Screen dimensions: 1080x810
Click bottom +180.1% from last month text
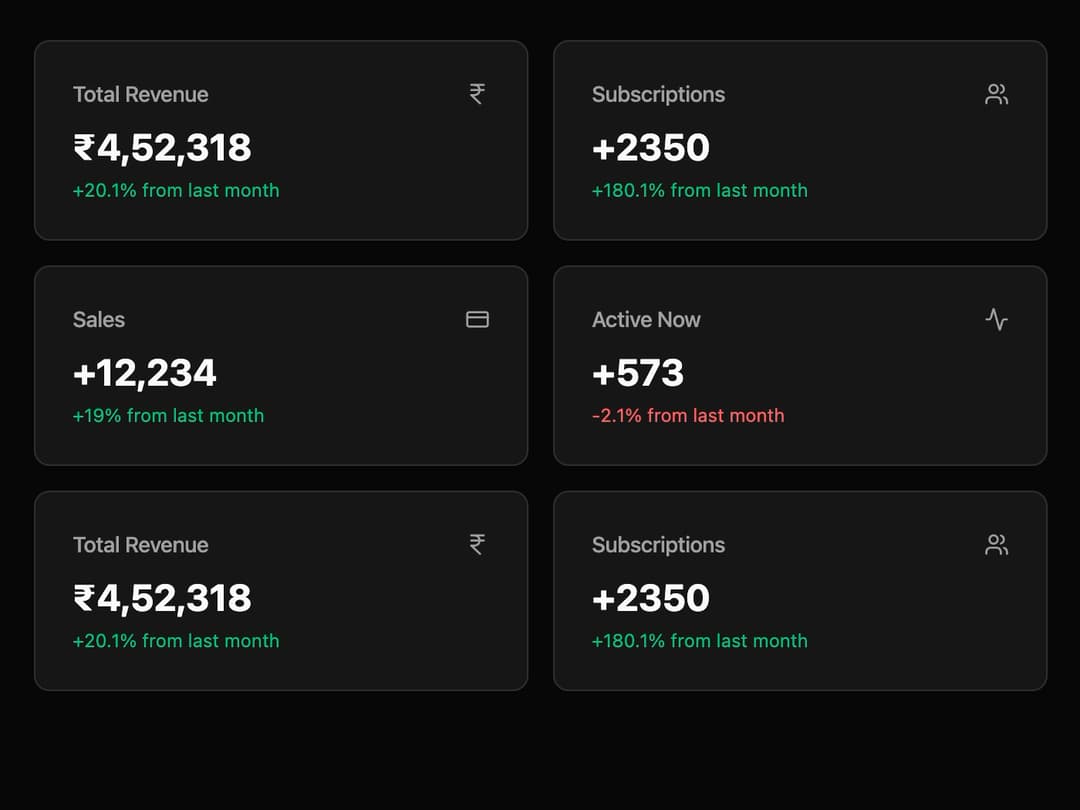(x=700, y=641)
